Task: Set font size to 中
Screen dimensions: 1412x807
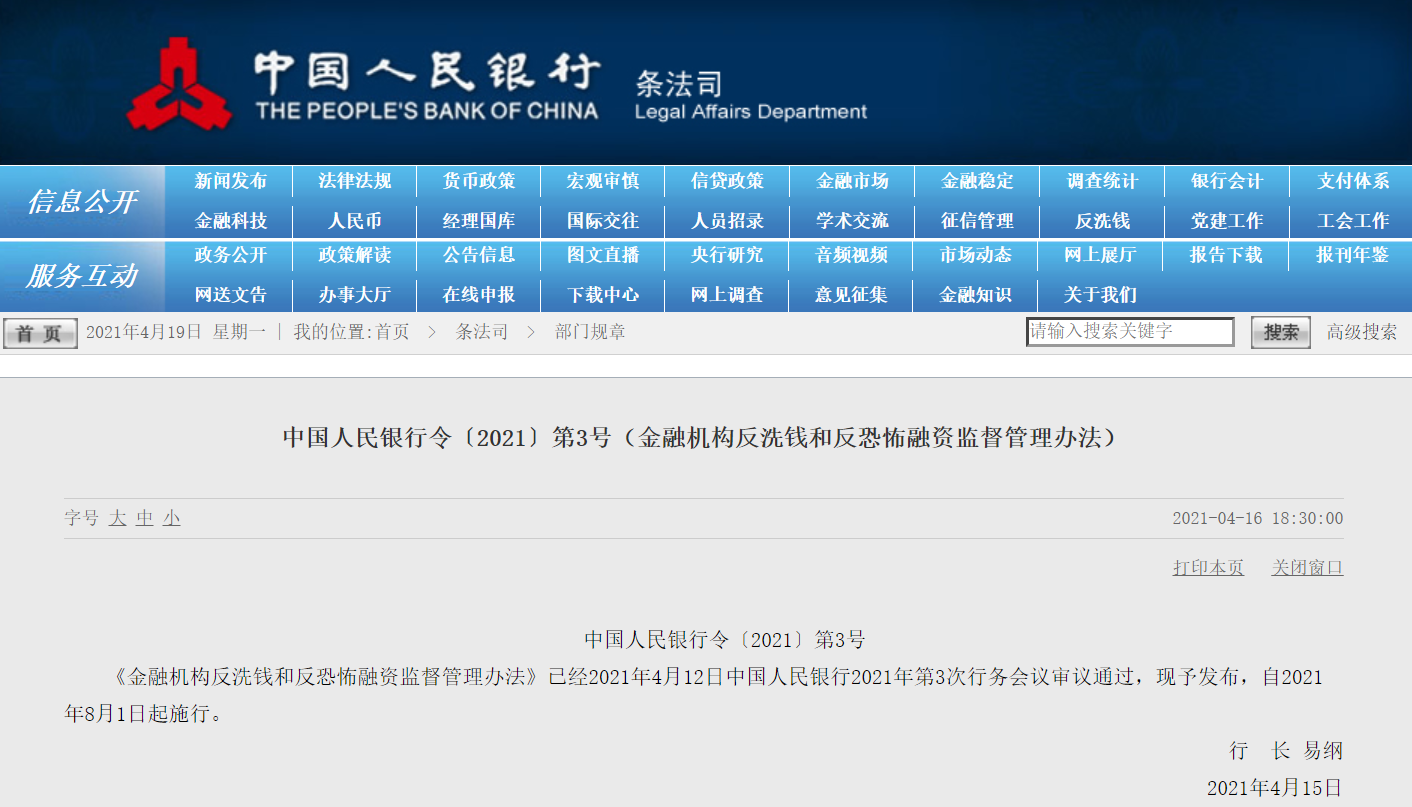Action: point(145,518)
